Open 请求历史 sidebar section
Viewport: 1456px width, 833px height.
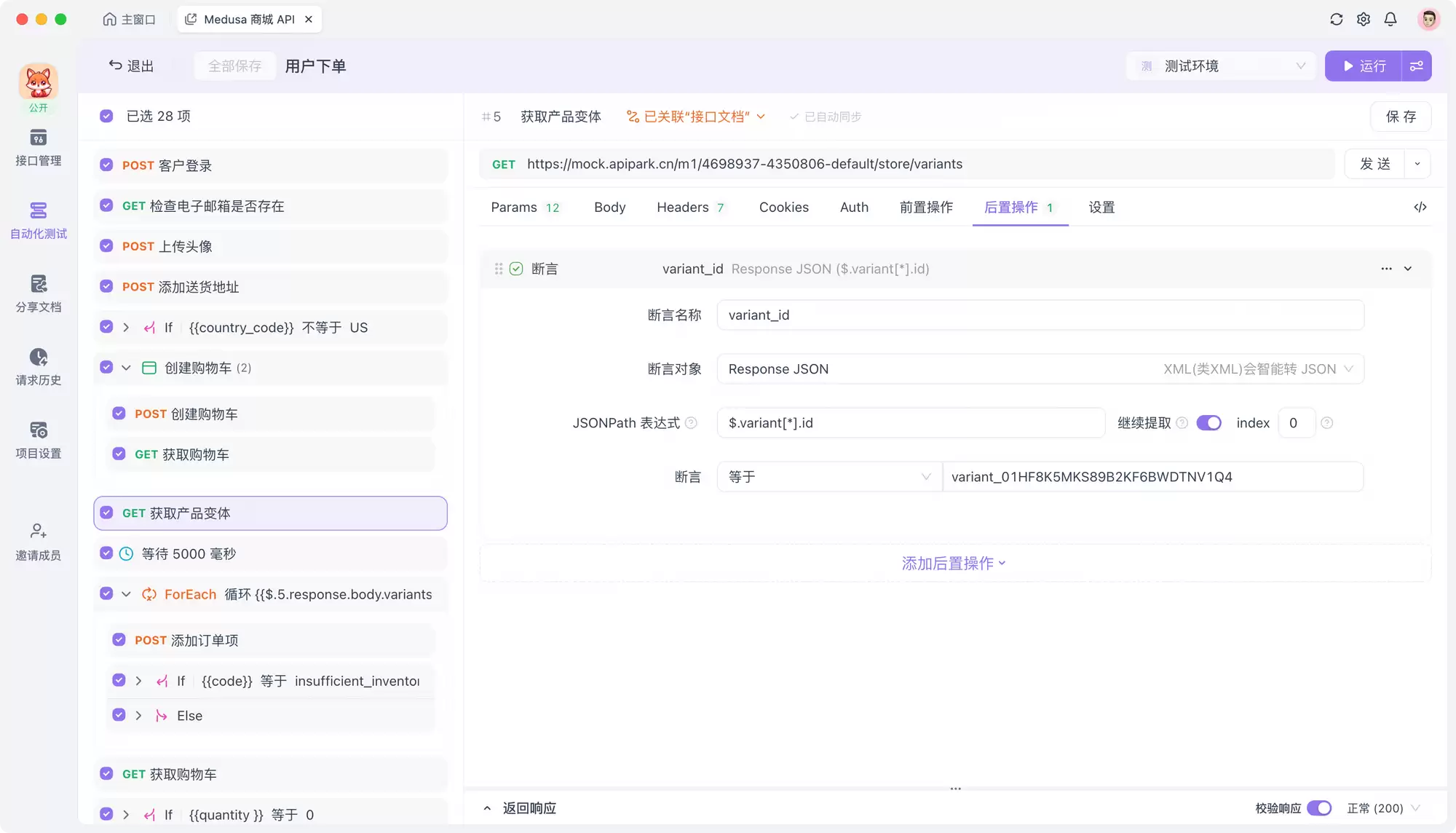point(39,367)
